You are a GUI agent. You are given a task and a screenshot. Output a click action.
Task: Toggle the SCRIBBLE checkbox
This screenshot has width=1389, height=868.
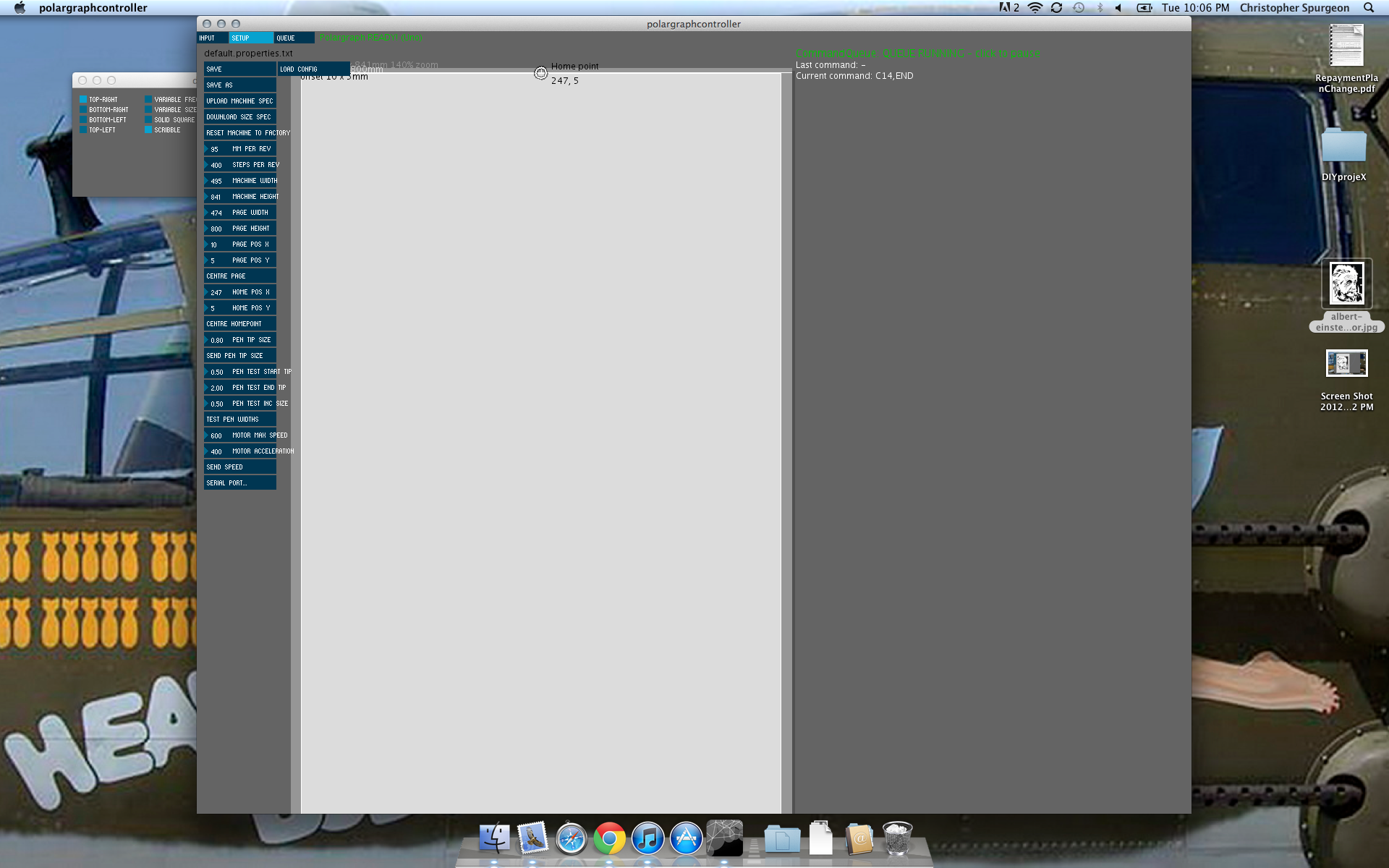[148, 130]
